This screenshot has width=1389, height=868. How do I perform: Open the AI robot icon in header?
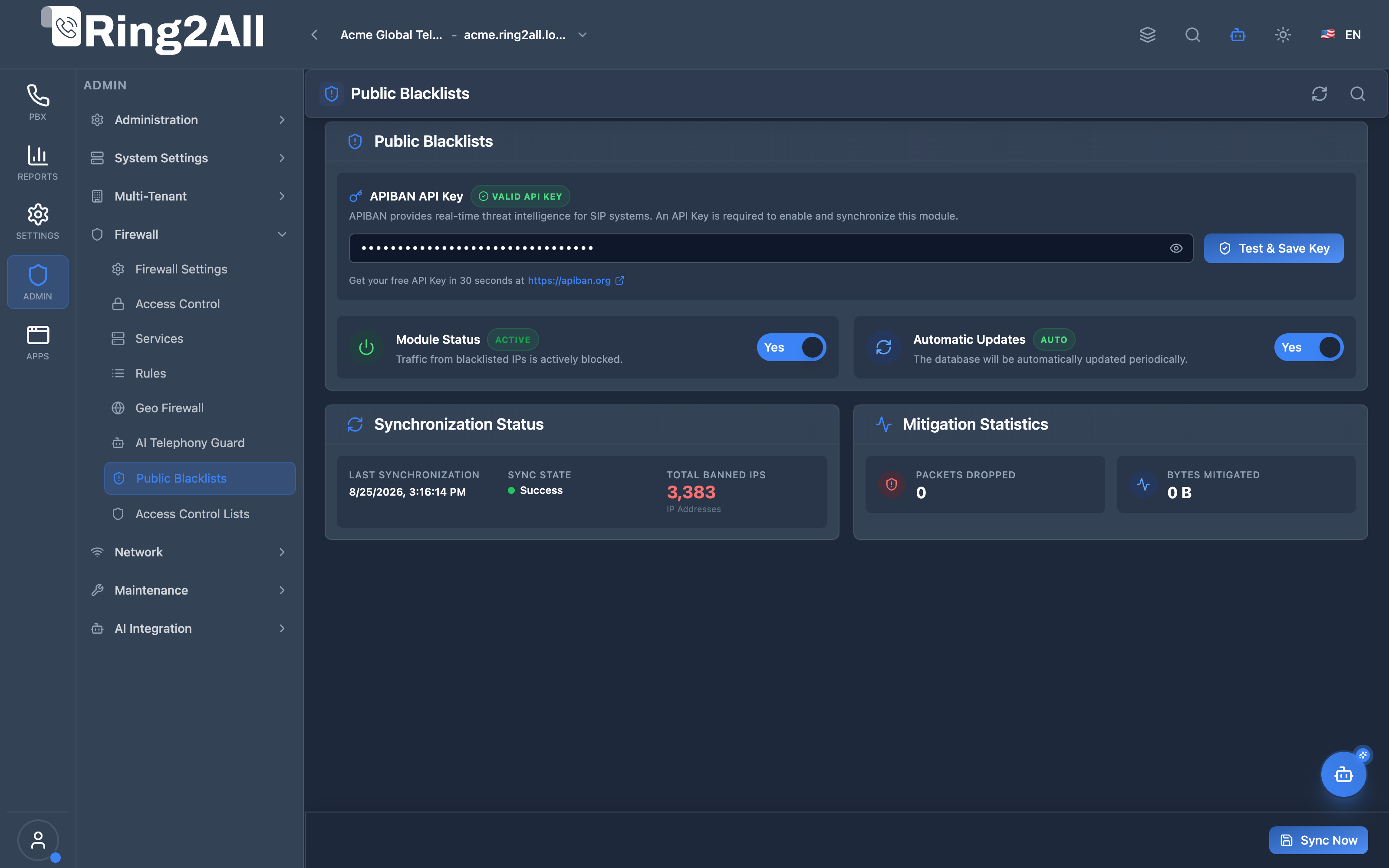point(1238,34)
